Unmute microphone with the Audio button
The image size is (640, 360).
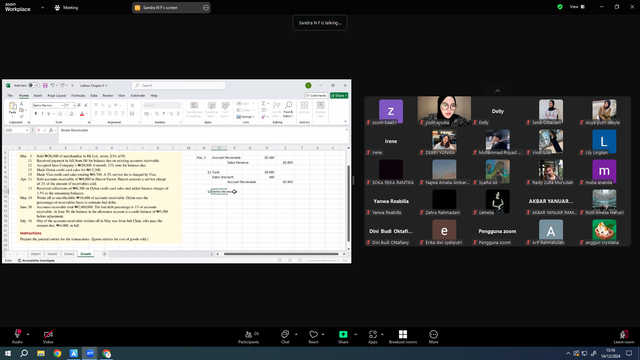[x=17, y=337]
